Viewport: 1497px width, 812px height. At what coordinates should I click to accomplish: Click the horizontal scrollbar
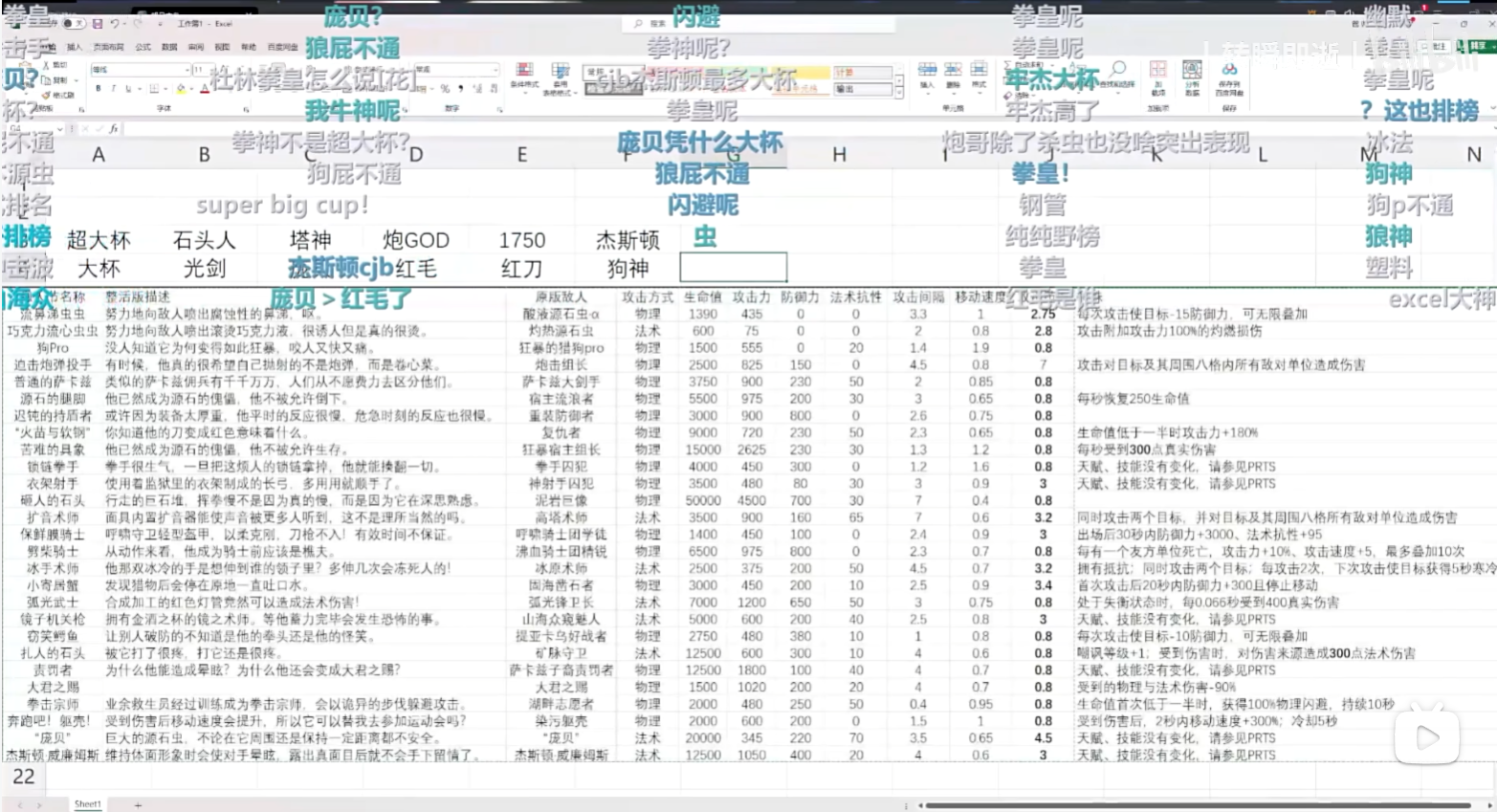1198,805
